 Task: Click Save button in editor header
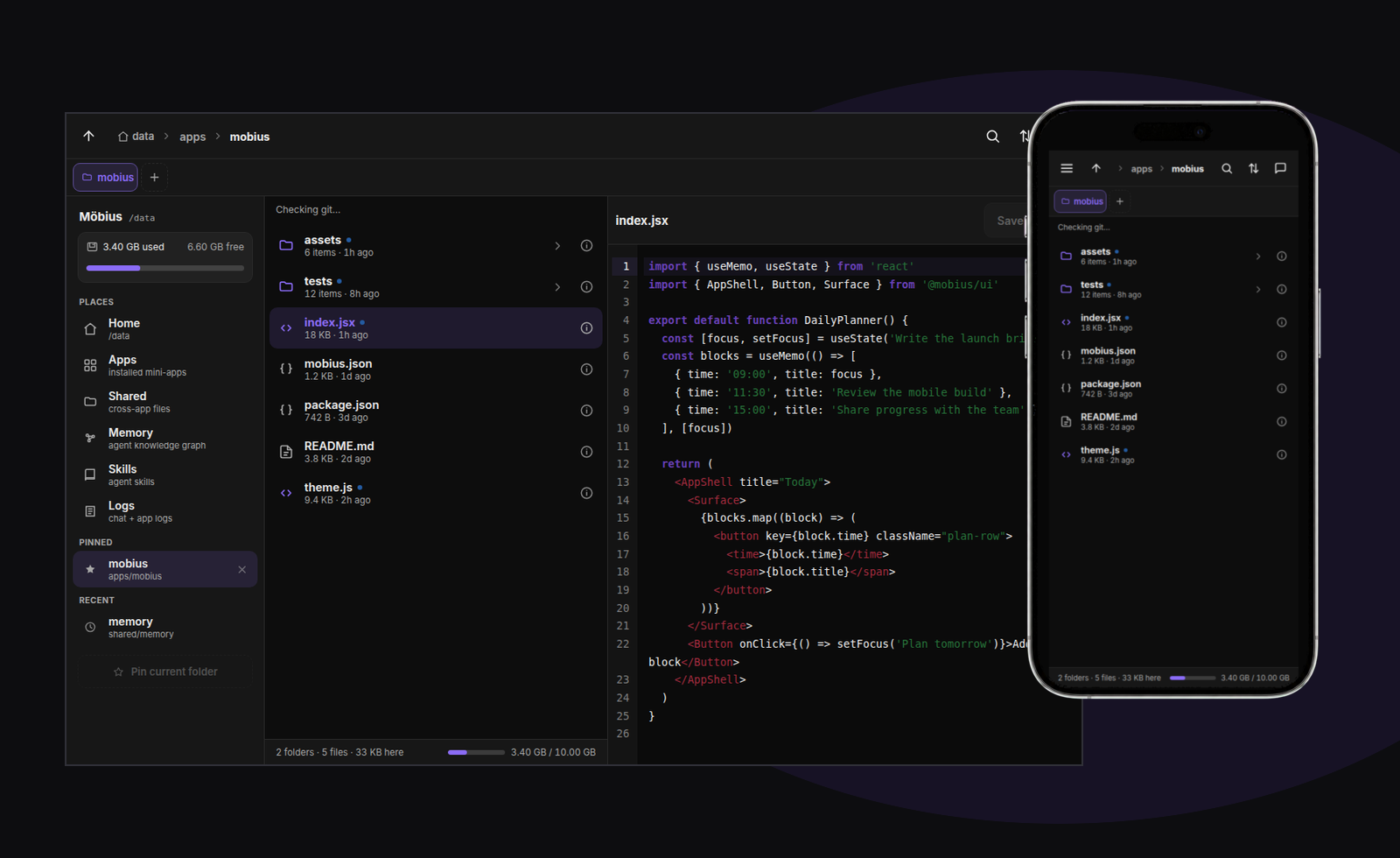point(1008,221)
